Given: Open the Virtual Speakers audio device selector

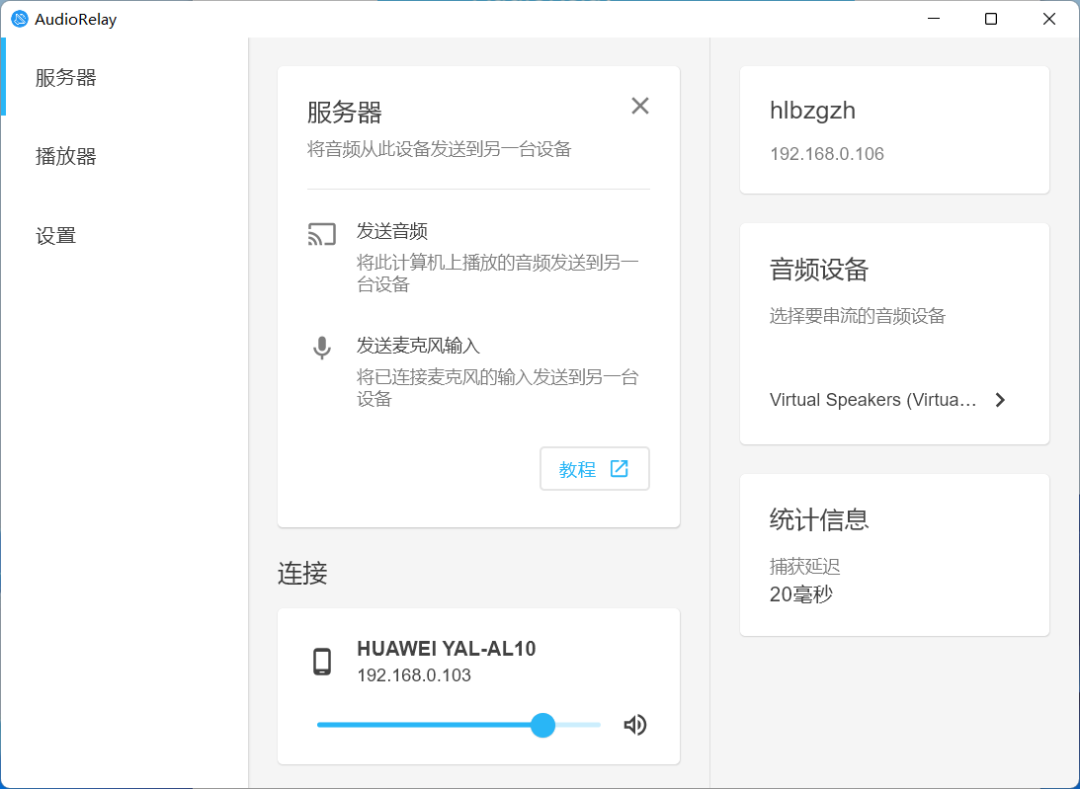Looking at the screenshot, I should pos(889,400).
